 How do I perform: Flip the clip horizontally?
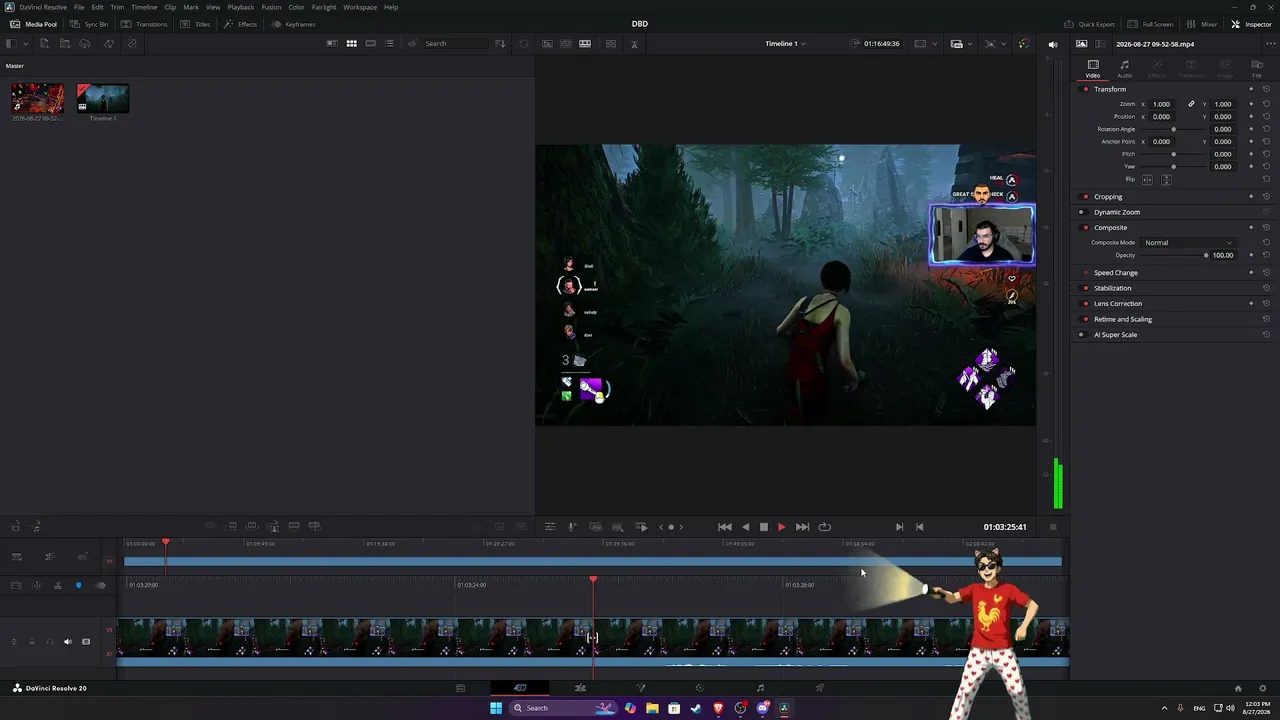point(1147,180)
